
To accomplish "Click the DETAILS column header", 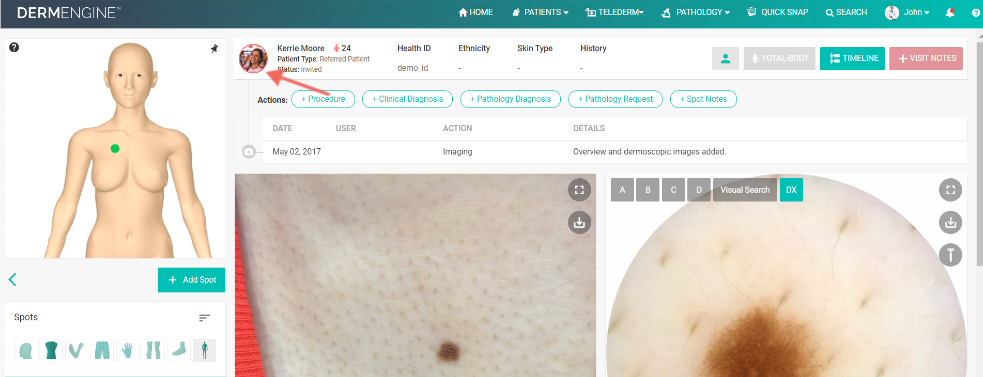I will click(x=589, y=129).
